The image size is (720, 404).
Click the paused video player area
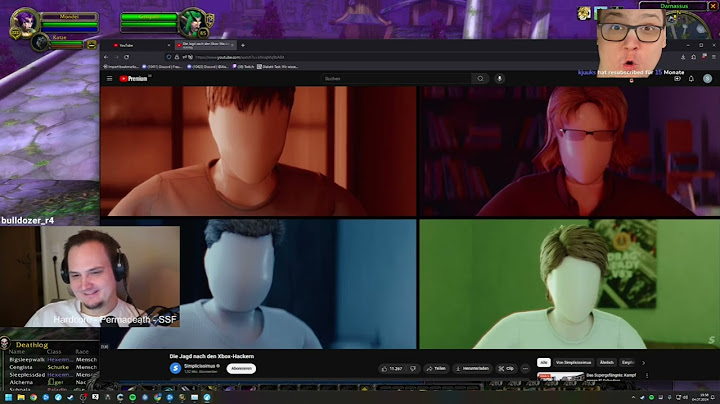pos(410,217)
